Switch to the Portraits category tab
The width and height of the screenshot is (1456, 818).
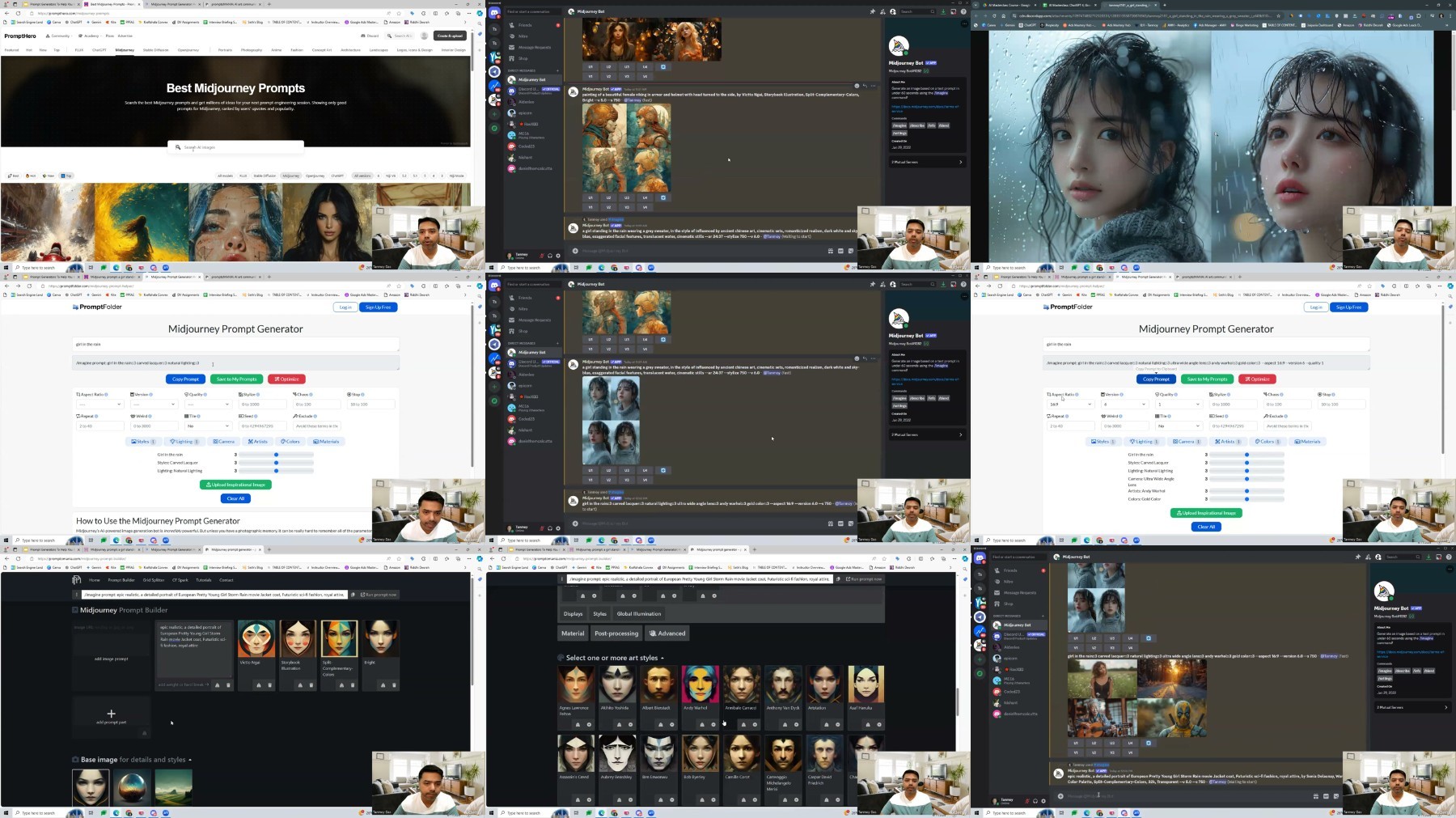pyautogui.click(x=225, y=50)
